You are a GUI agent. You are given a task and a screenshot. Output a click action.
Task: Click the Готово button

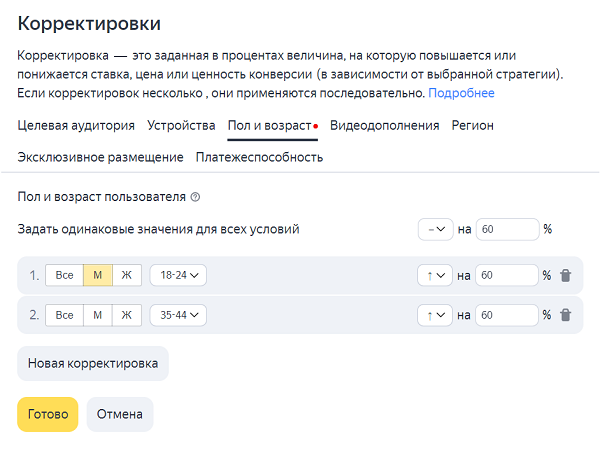[x=48, y=414]
